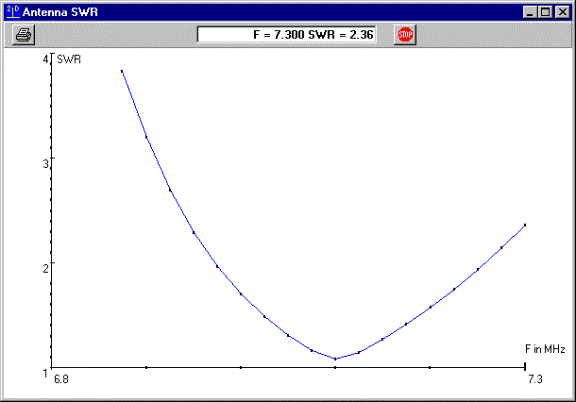Click the F = 7.300 SWR readout field
This screenshot has height=402, width=576.
287,35
